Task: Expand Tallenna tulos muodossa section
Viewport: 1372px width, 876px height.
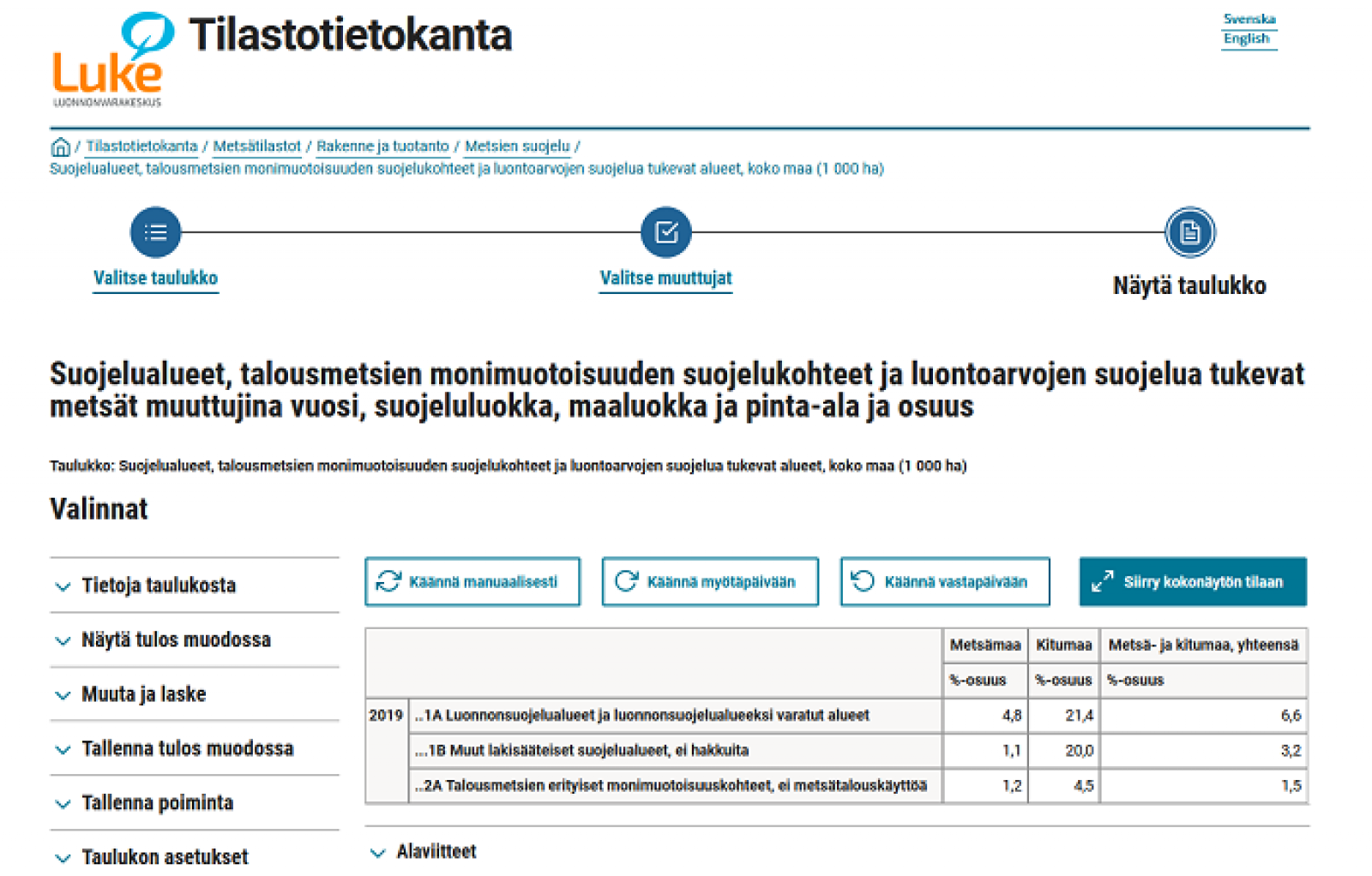Action: [x=195, y=748]
